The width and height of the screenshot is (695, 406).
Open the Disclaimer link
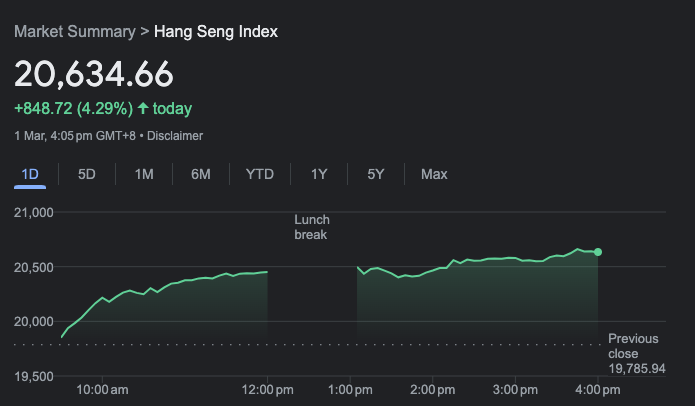[x=175, y=135]
